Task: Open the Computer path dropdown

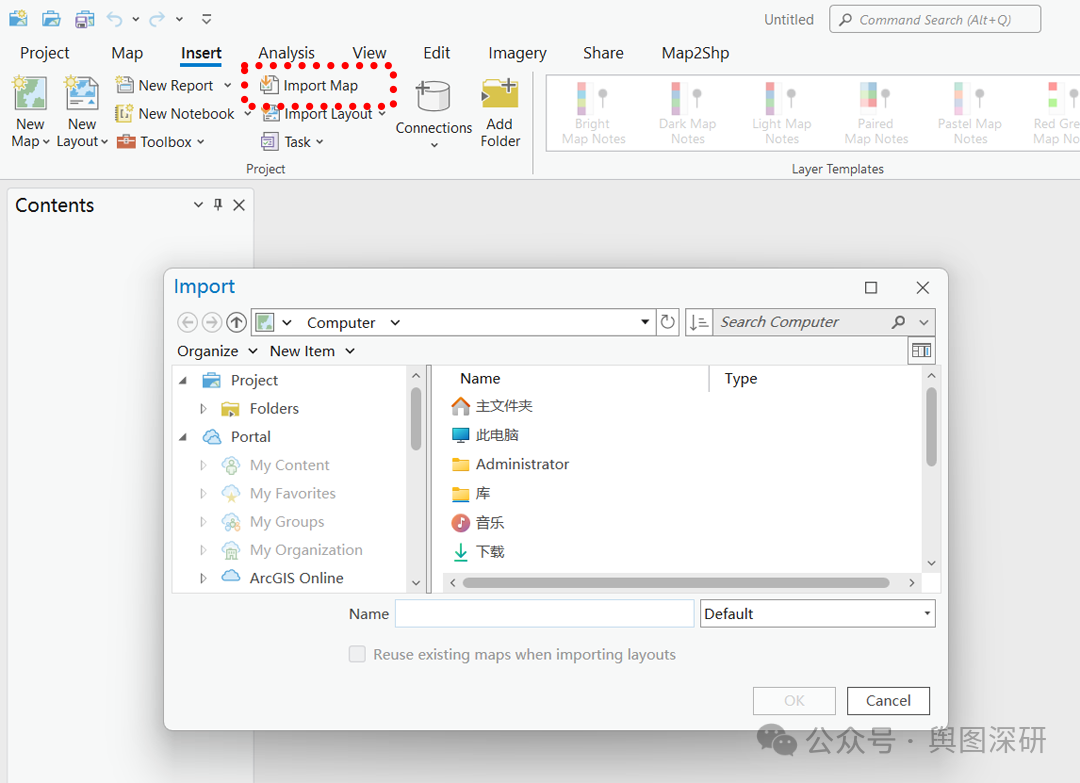Action: coord(645,322)
